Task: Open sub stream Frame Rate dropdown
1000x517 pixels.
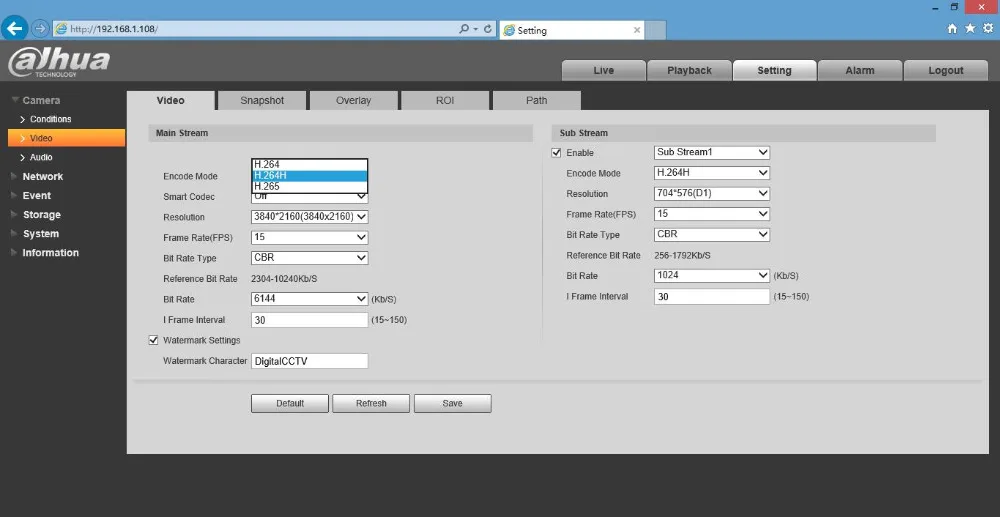Action: point(712,214)
